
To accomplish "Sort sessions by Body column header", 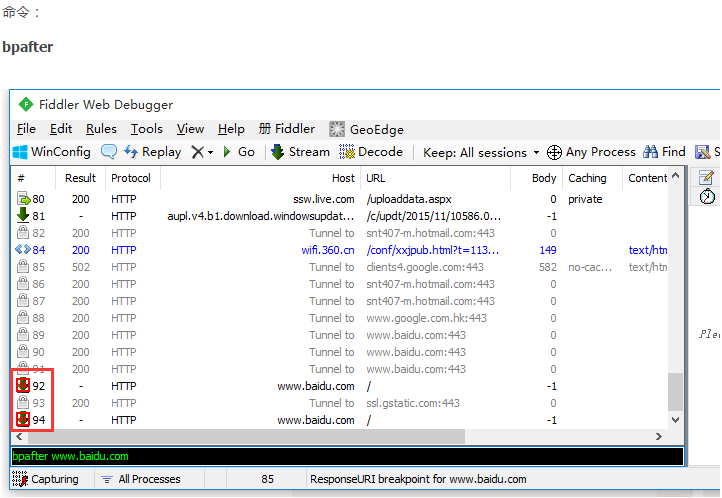I will [537, 178].
